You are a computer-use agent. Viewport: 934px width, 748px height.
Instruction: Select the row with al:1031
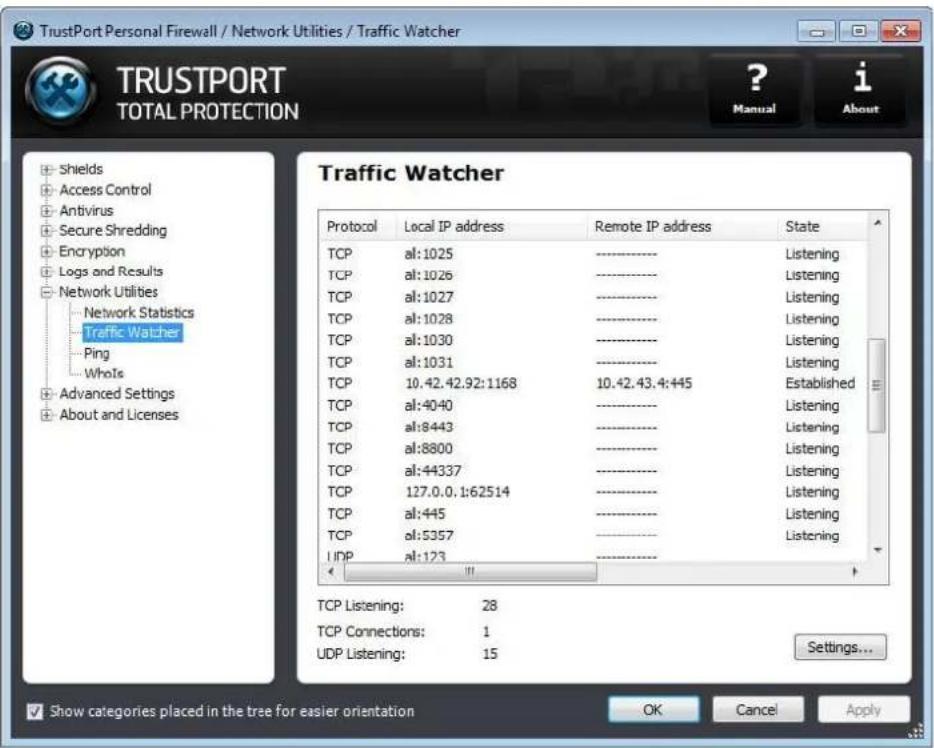(593, 362)
